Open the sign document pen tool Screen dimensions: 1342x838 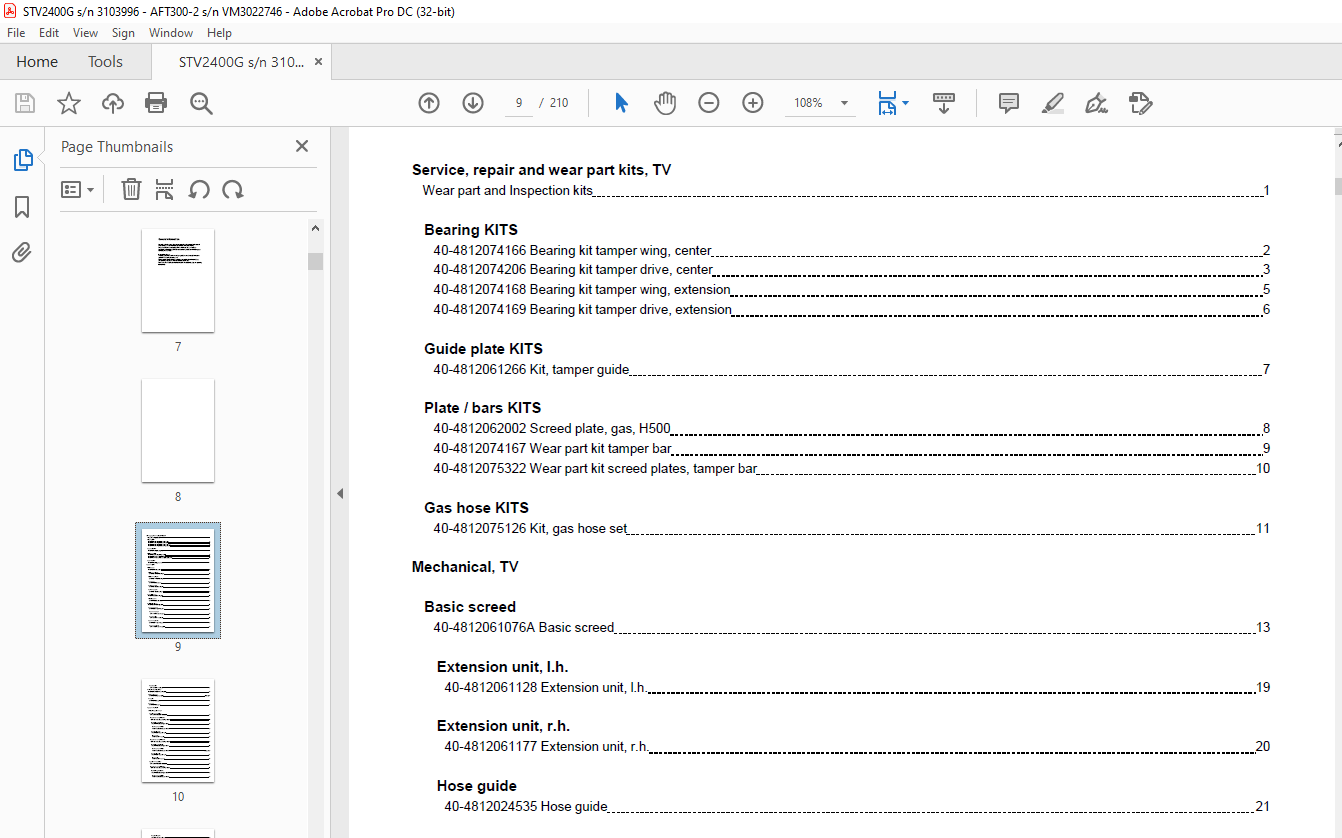coord(1096,103)
